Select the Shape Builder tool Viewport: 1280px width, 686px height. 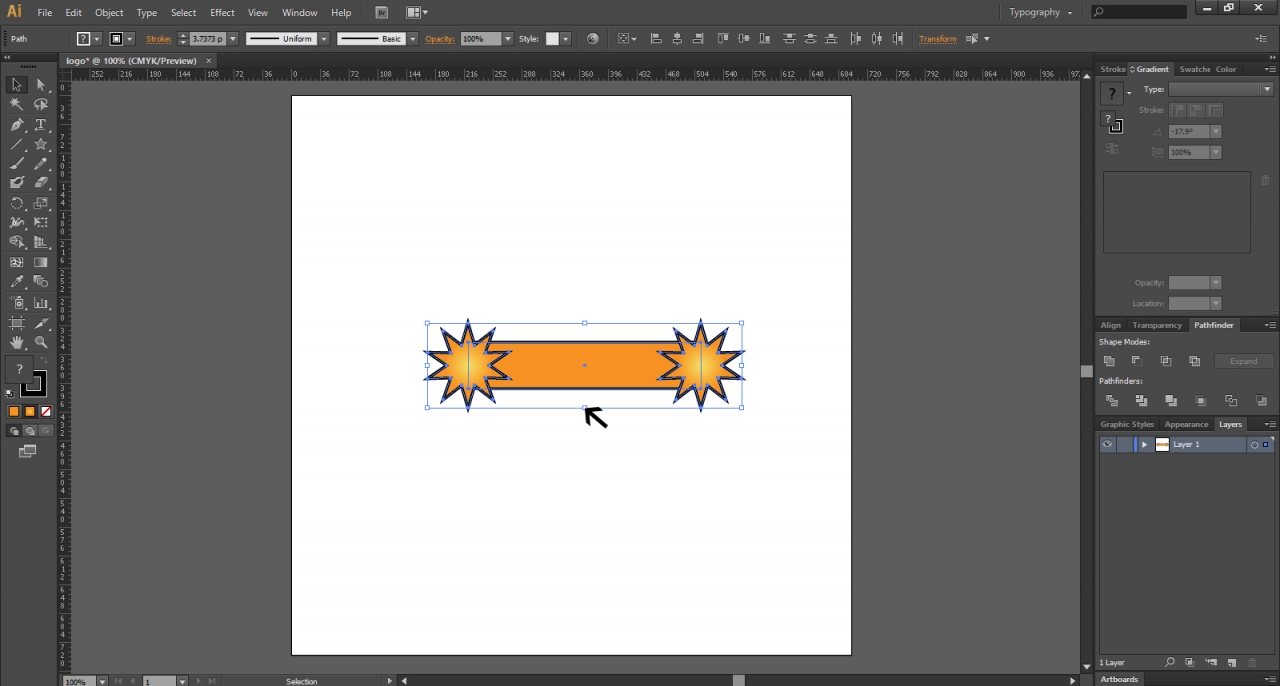[17, 242]
